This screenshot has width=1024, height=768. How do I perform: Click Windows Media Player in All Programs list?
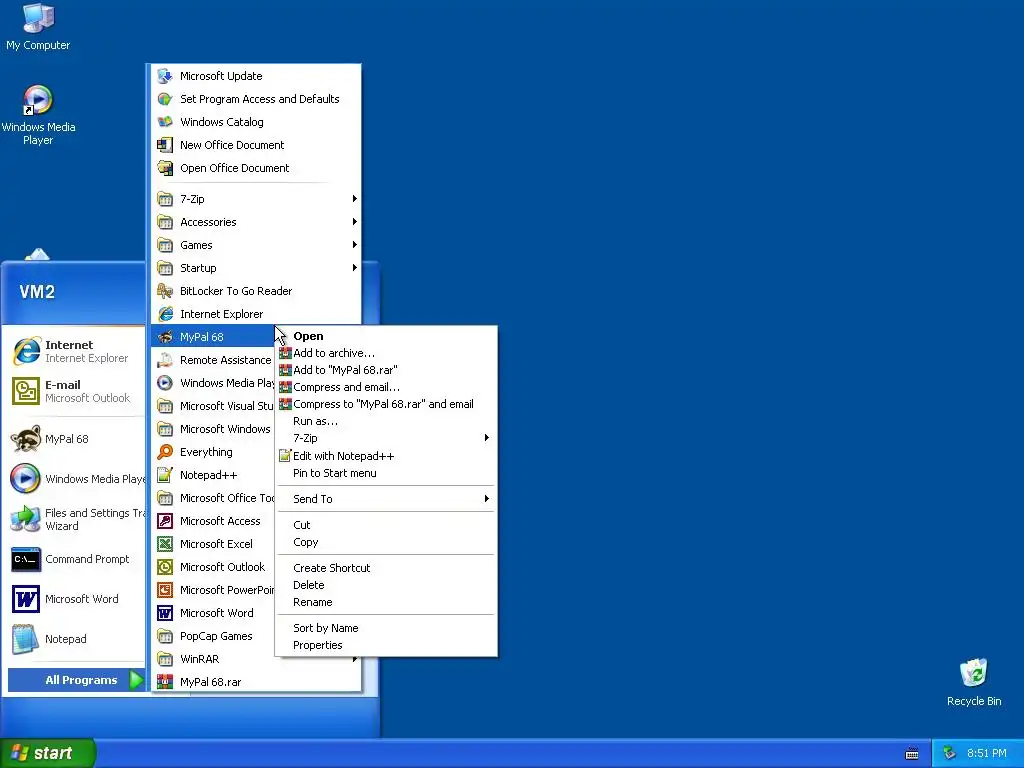[213, 383]
